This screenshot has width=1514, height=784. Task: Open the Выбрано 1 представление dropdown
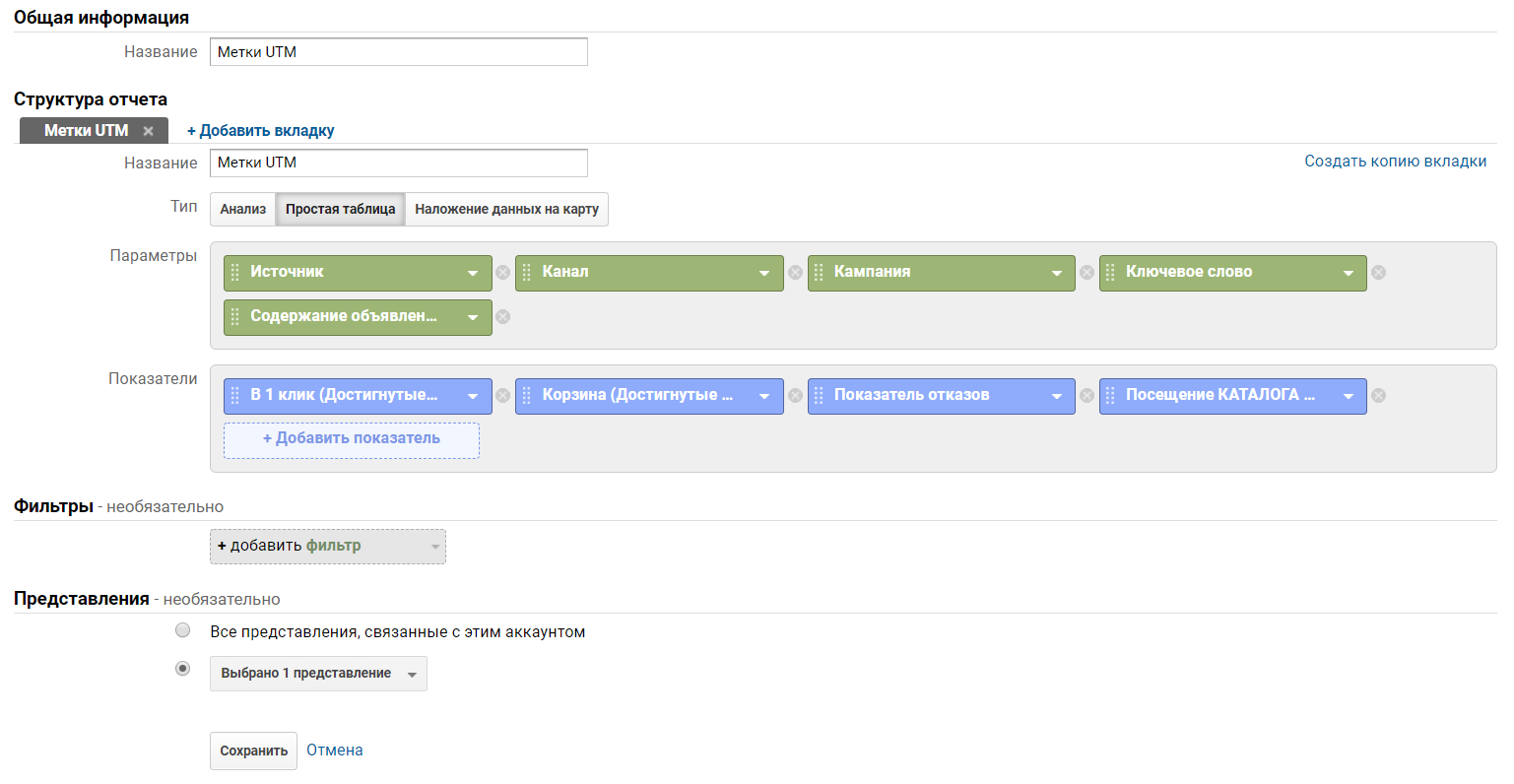(x=318, y=674)
